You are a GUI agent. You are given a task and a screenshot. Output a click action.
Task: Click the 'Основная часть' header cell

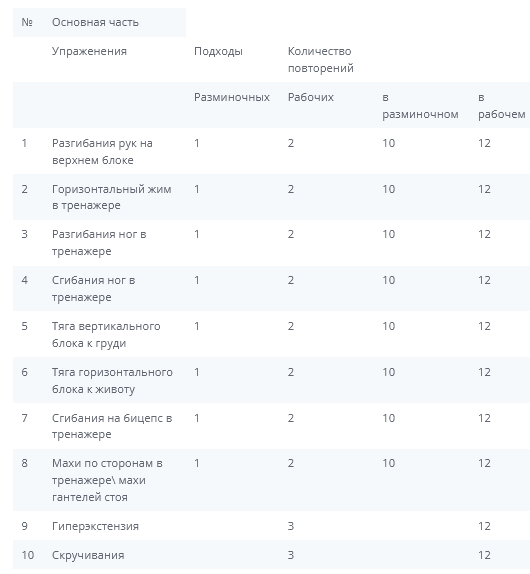point(95,22)
